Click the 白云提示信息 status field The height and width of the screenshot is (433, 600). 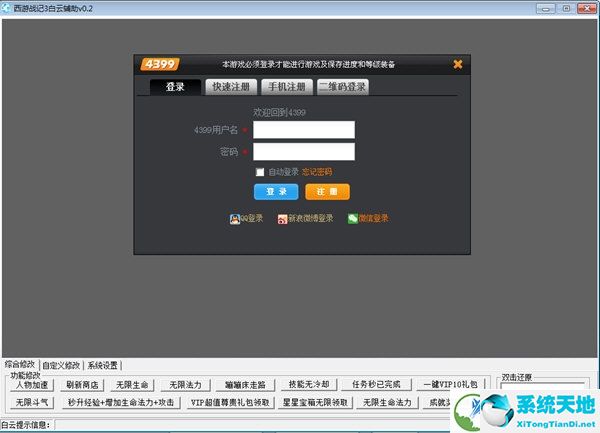tap(253, 425)
